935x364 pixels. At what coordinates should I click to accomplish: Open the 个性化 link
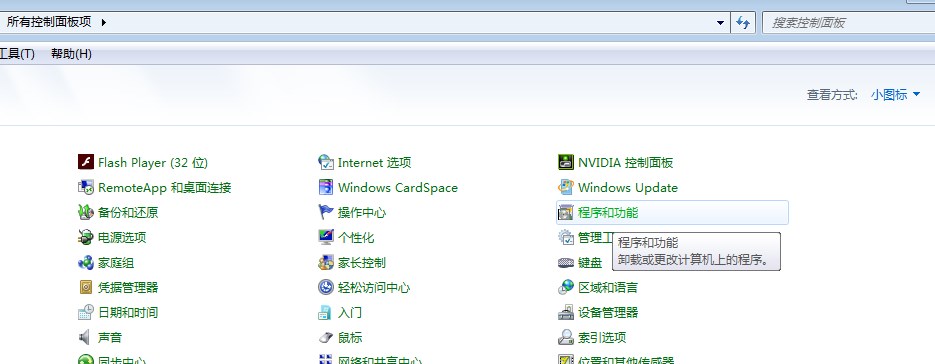(356, 237)
